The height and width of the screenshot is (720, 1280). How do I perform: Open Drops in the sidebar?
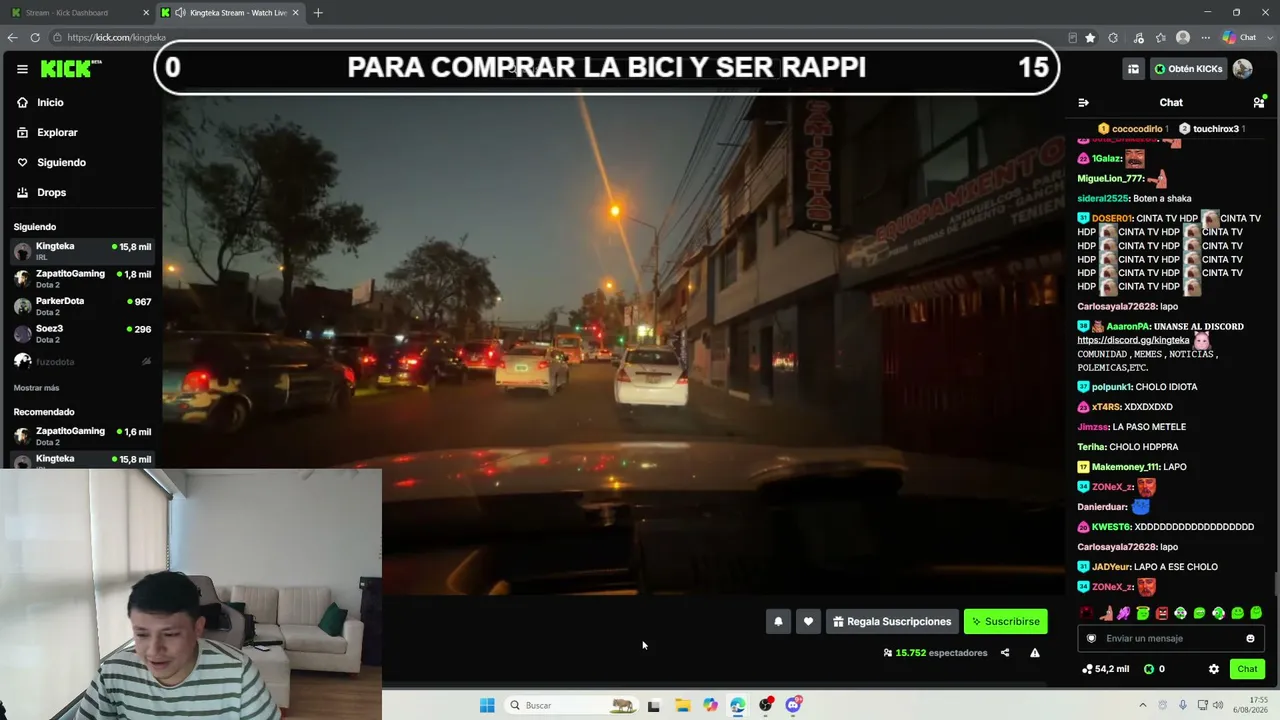[51, 192]
